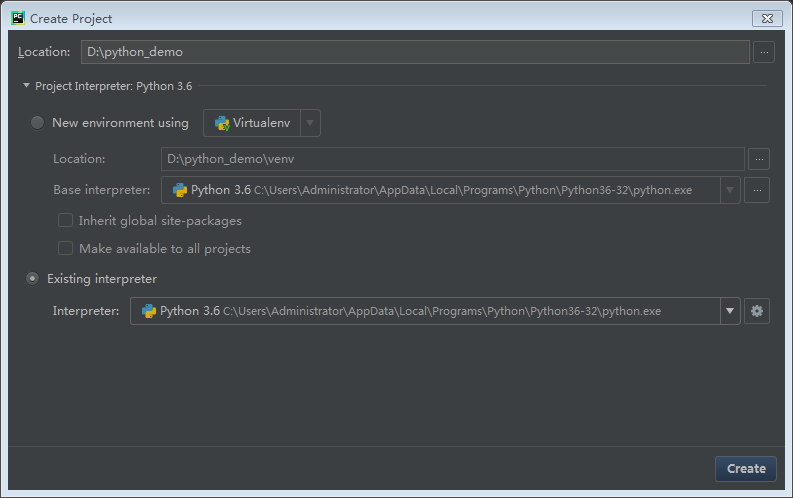Screen dimensions: 793x498
Task: Close the Create Project dialog
Action: click(767, 18)
